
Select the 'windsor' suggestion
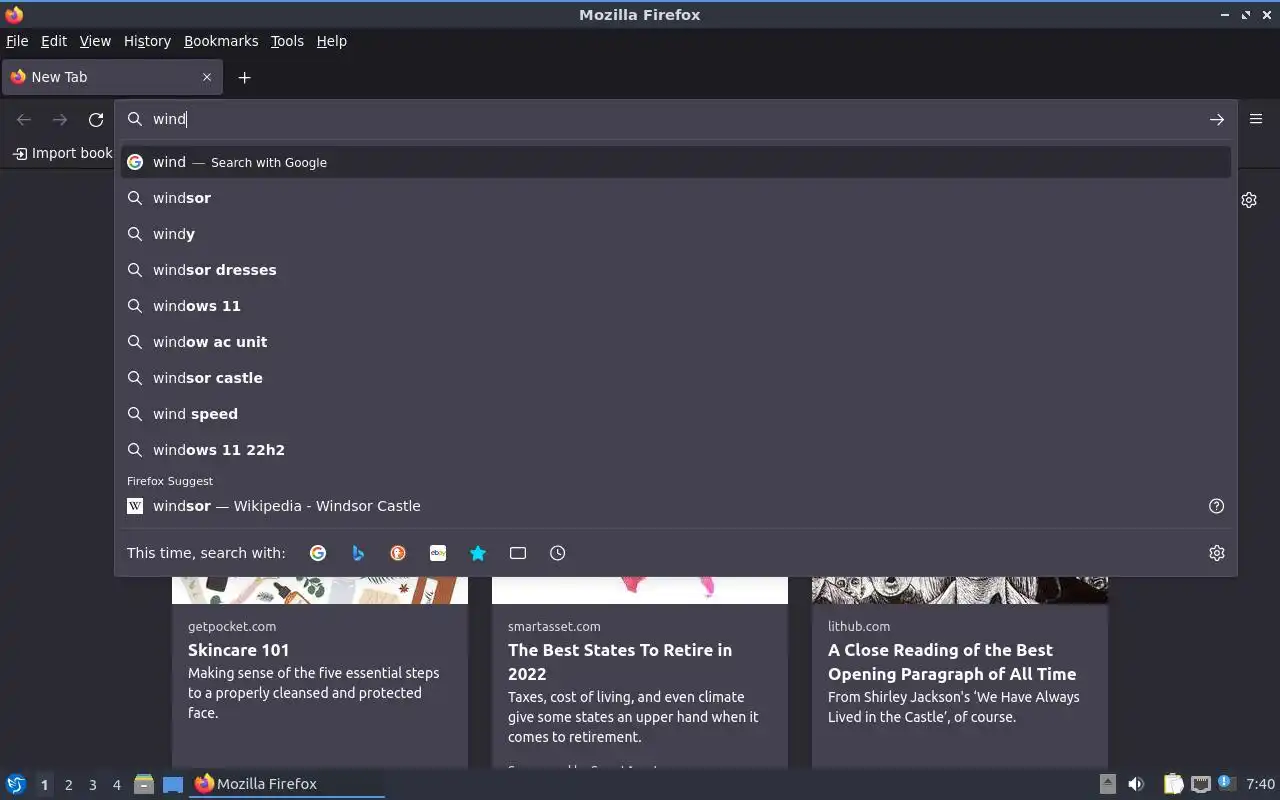(676, 198)
